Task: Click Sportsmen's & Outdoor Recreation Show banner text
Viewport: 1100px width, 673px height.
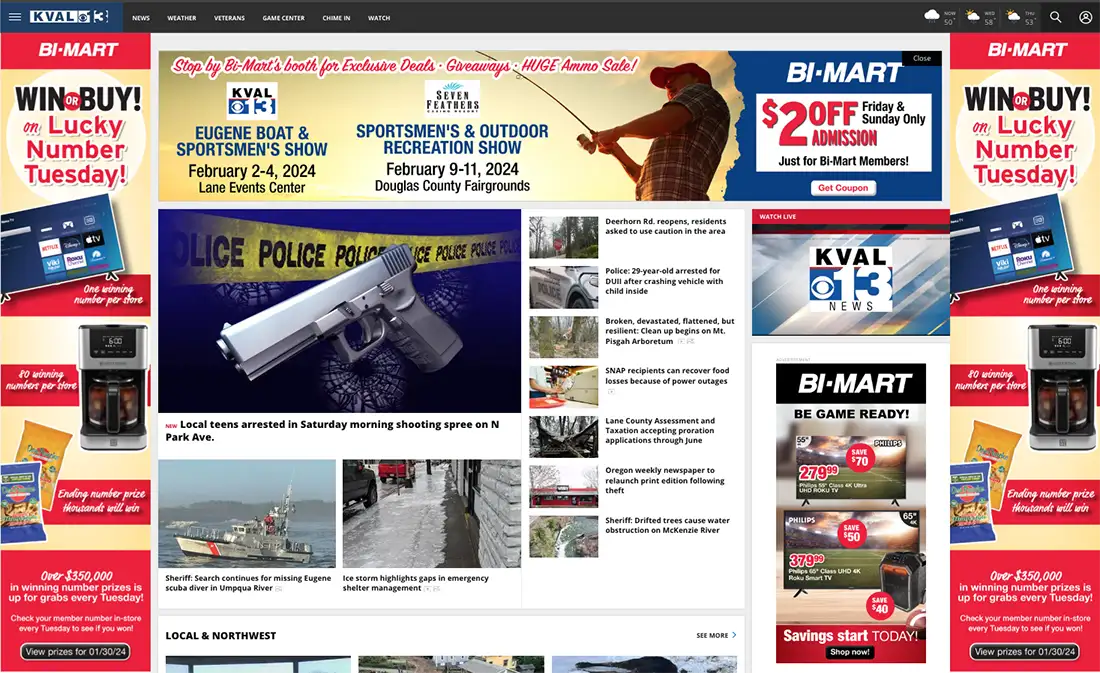Action: click(452, 139)
